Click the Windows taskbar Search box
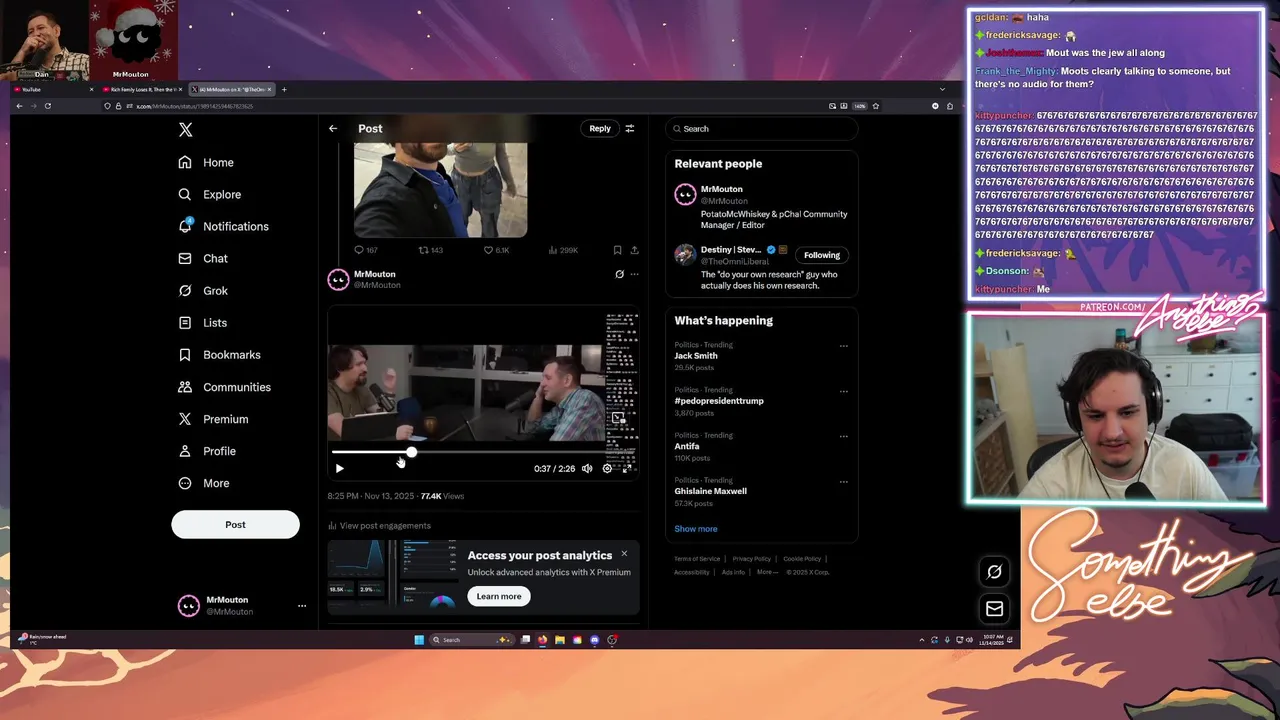1280x720 pixels. (x=470, y=640)
